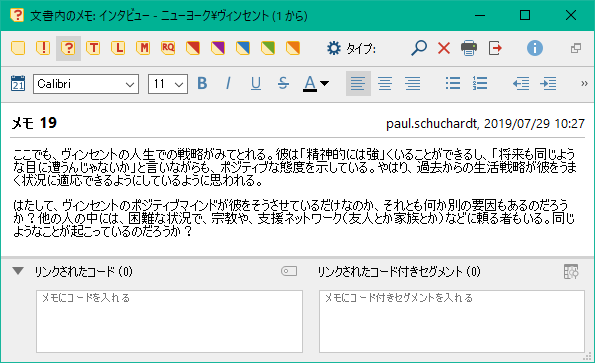Click the リンクされたコード (0) label
The image size is (595, 363).
click(83, 272)
